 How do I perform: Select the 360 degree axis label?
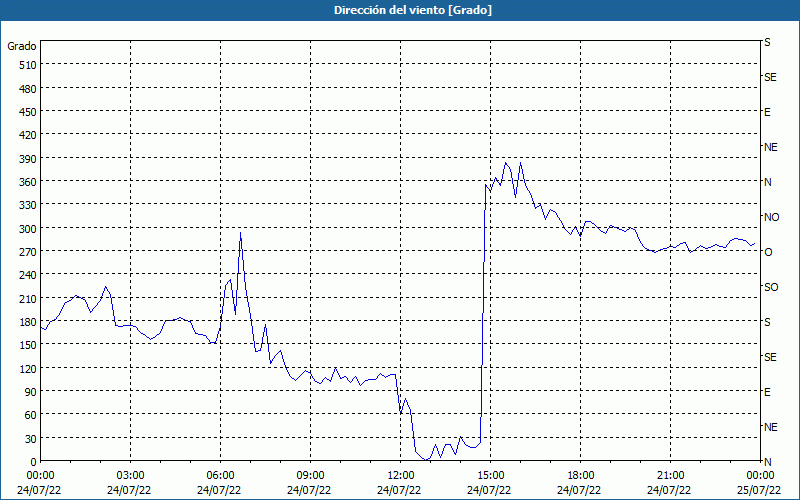28,182
